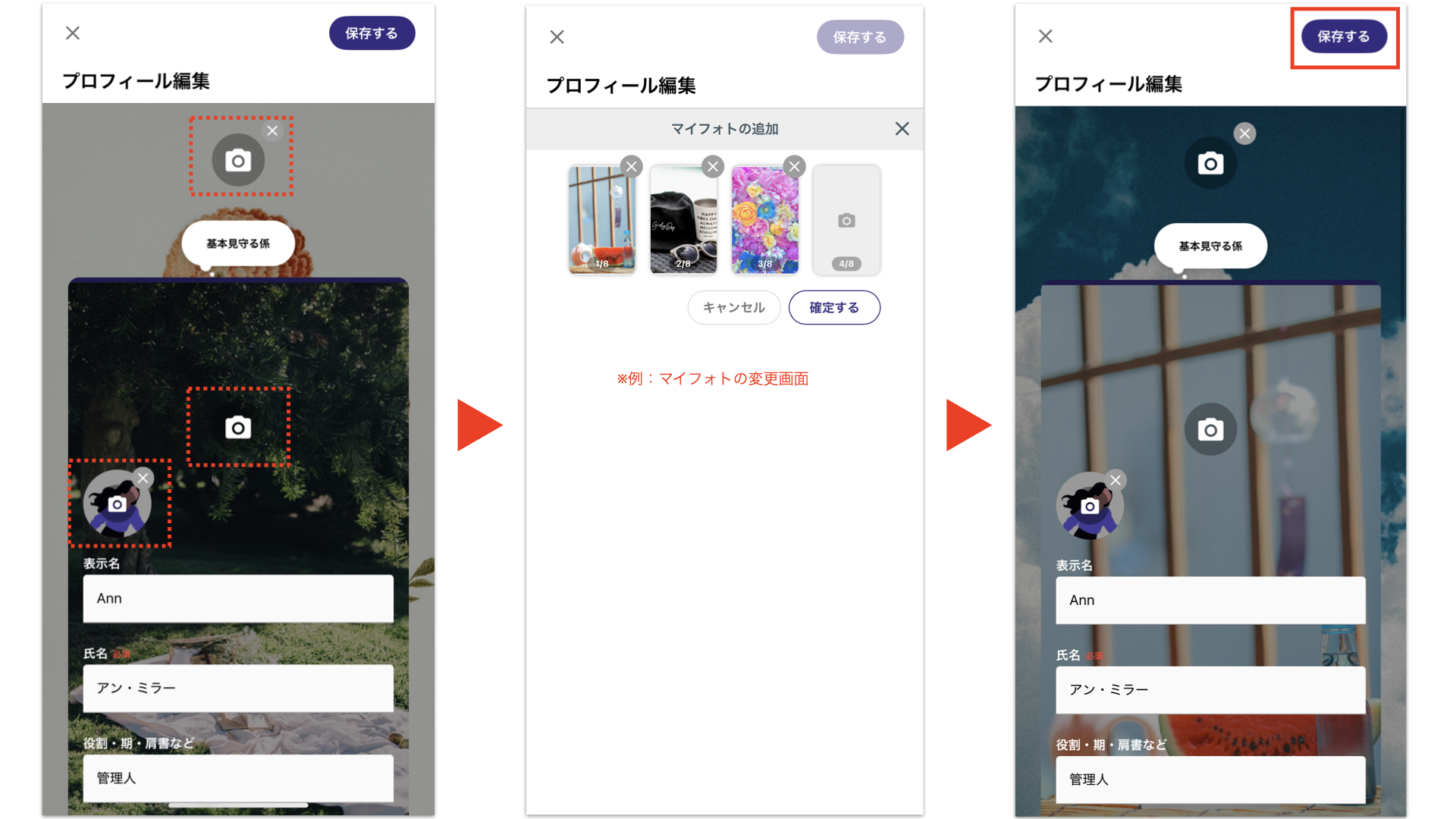1456x819 pixels.
Task: Add photo in empty 4/8 slot
Action: click(x=846, y=221)
